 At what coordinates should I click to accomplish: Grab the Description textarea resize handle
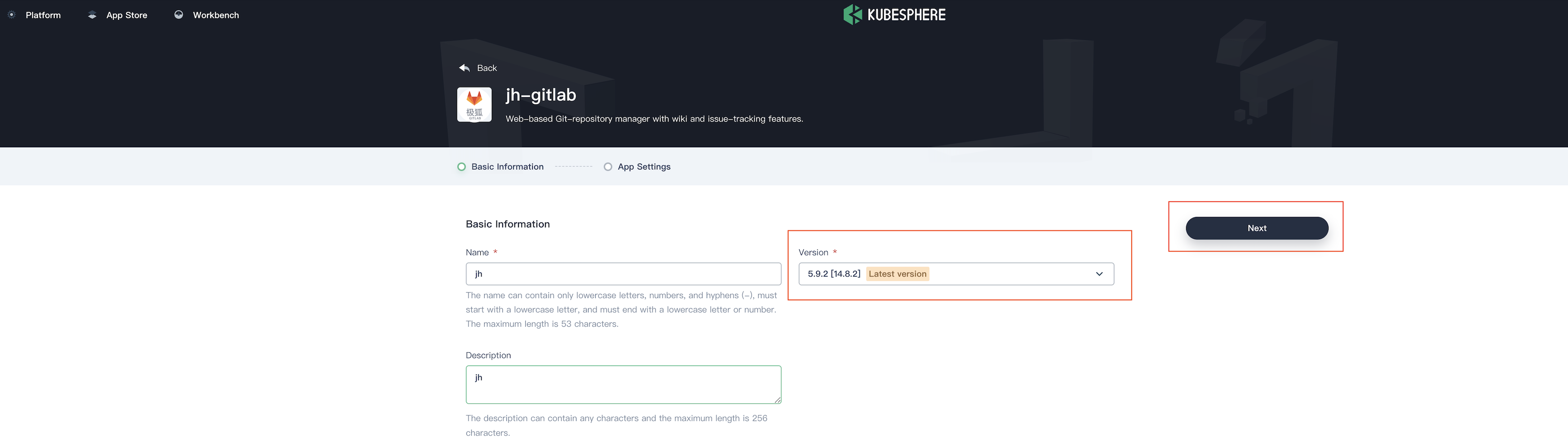pyautogui.click(x=777, y=400)
